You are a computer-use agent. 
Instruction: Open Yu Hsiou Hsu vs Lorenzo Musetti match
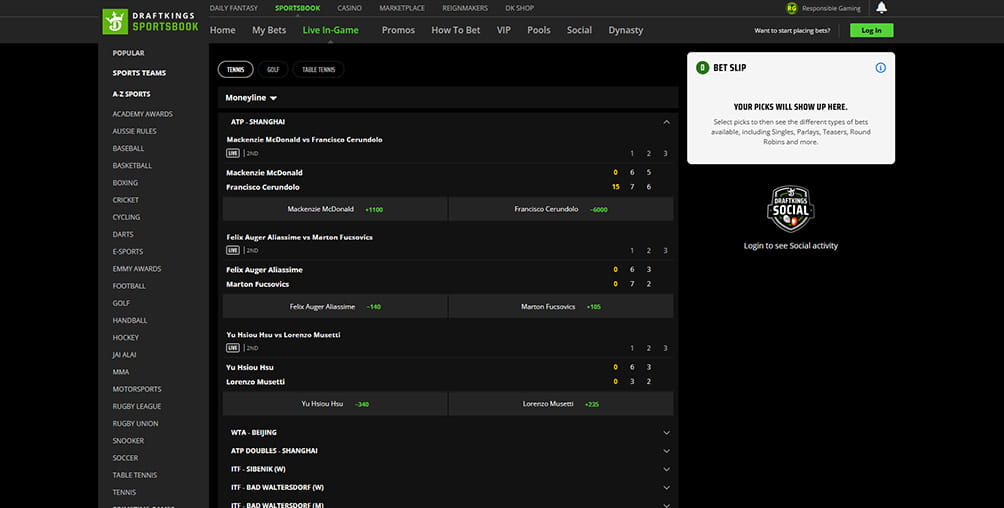tap(283, 335)
